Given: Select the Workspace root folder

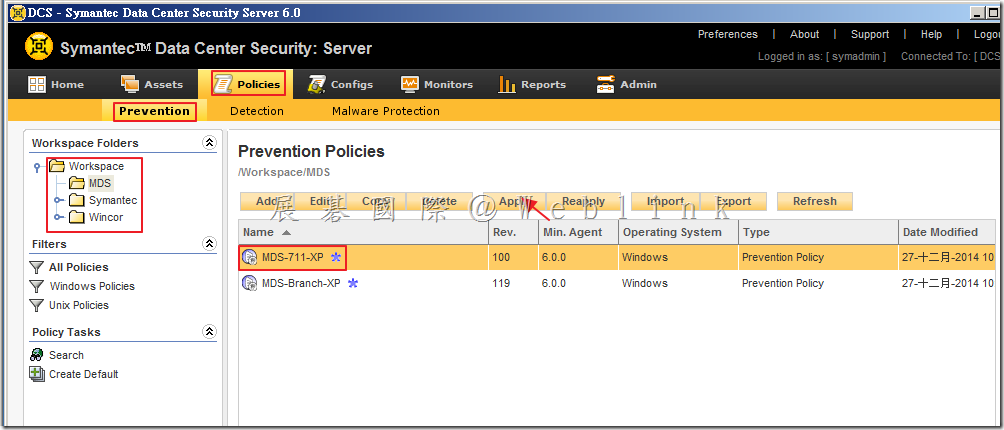Looking at the screenshot, I should point(96,166).
